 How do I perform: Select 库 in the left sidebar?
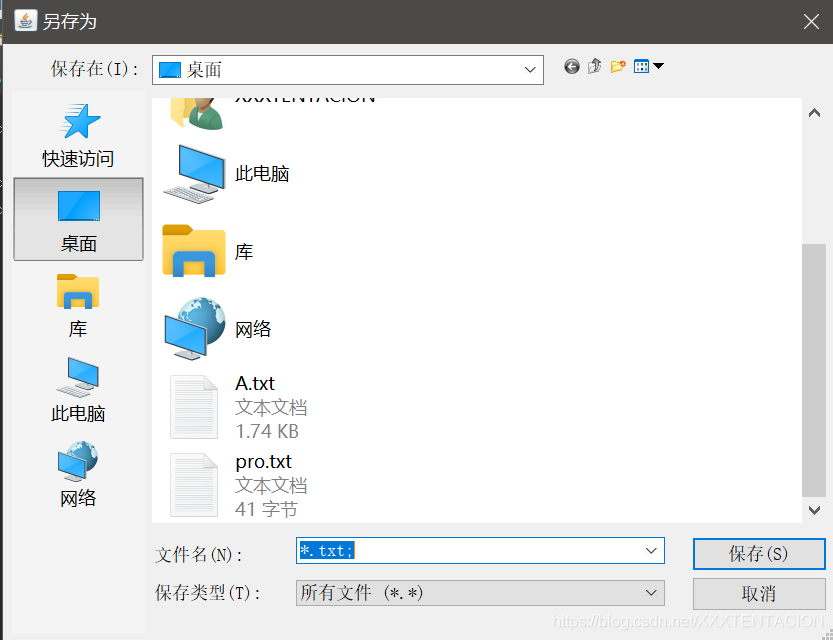pos(78,305)
